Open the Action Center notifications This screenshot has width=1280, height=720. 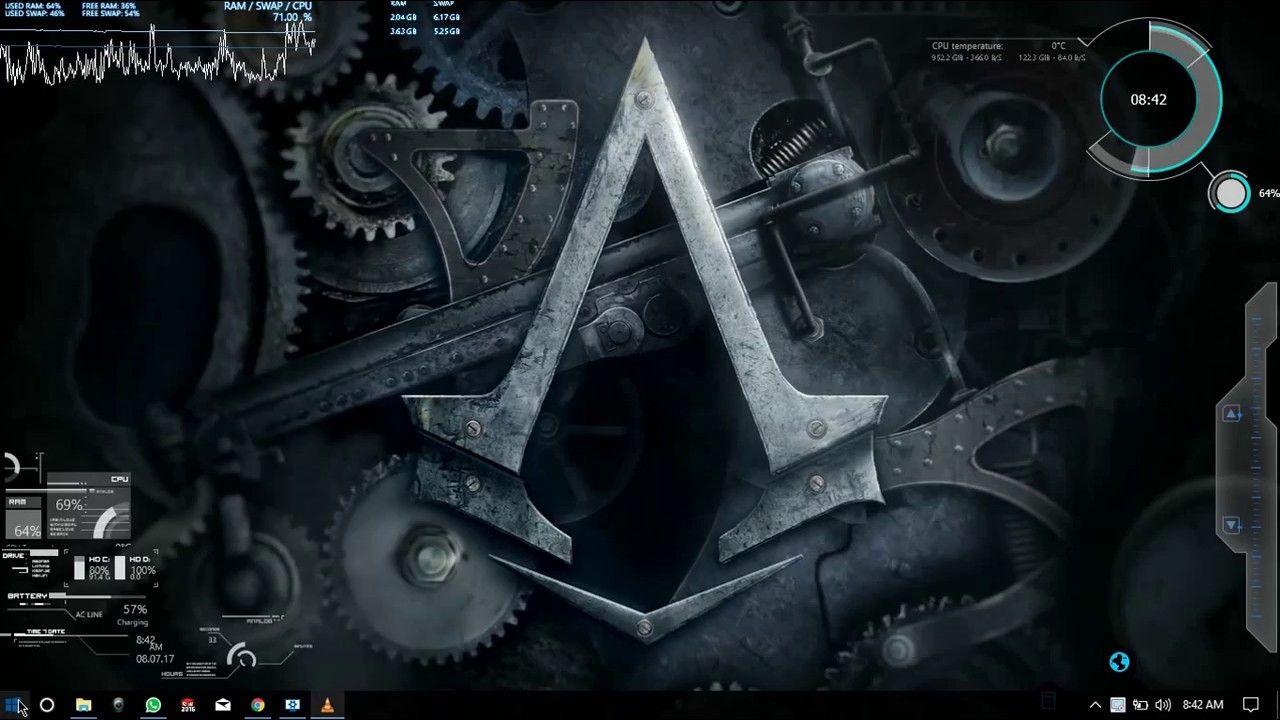(x=1250, y=704)
